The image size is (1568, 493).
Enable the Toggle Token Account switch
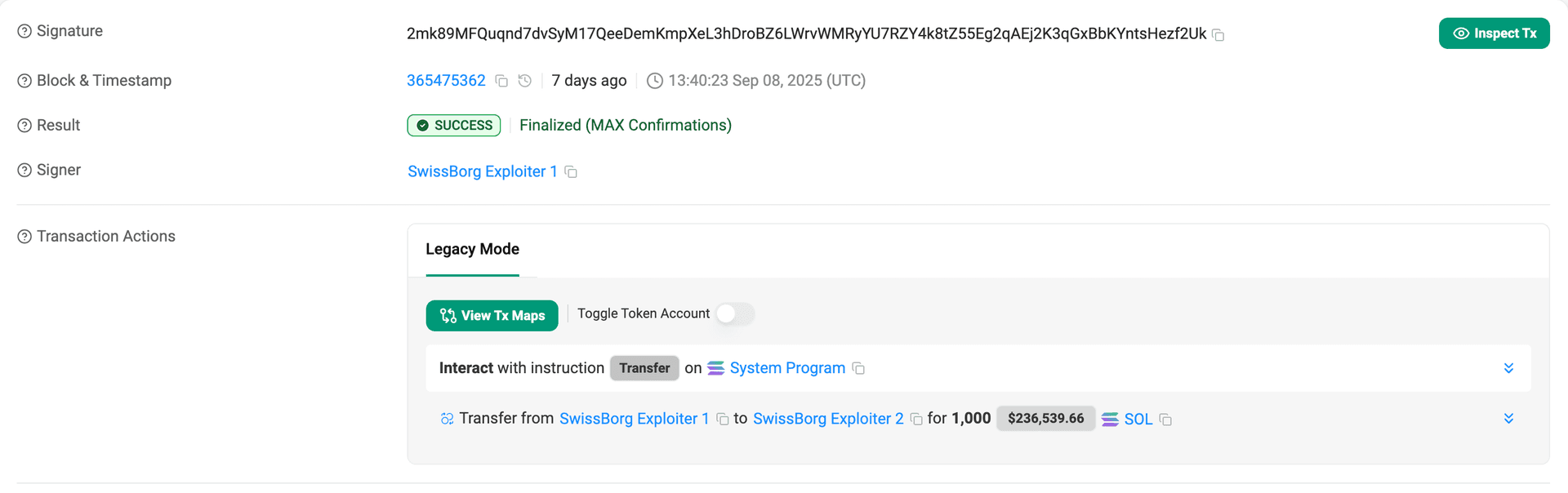point(733,313)
